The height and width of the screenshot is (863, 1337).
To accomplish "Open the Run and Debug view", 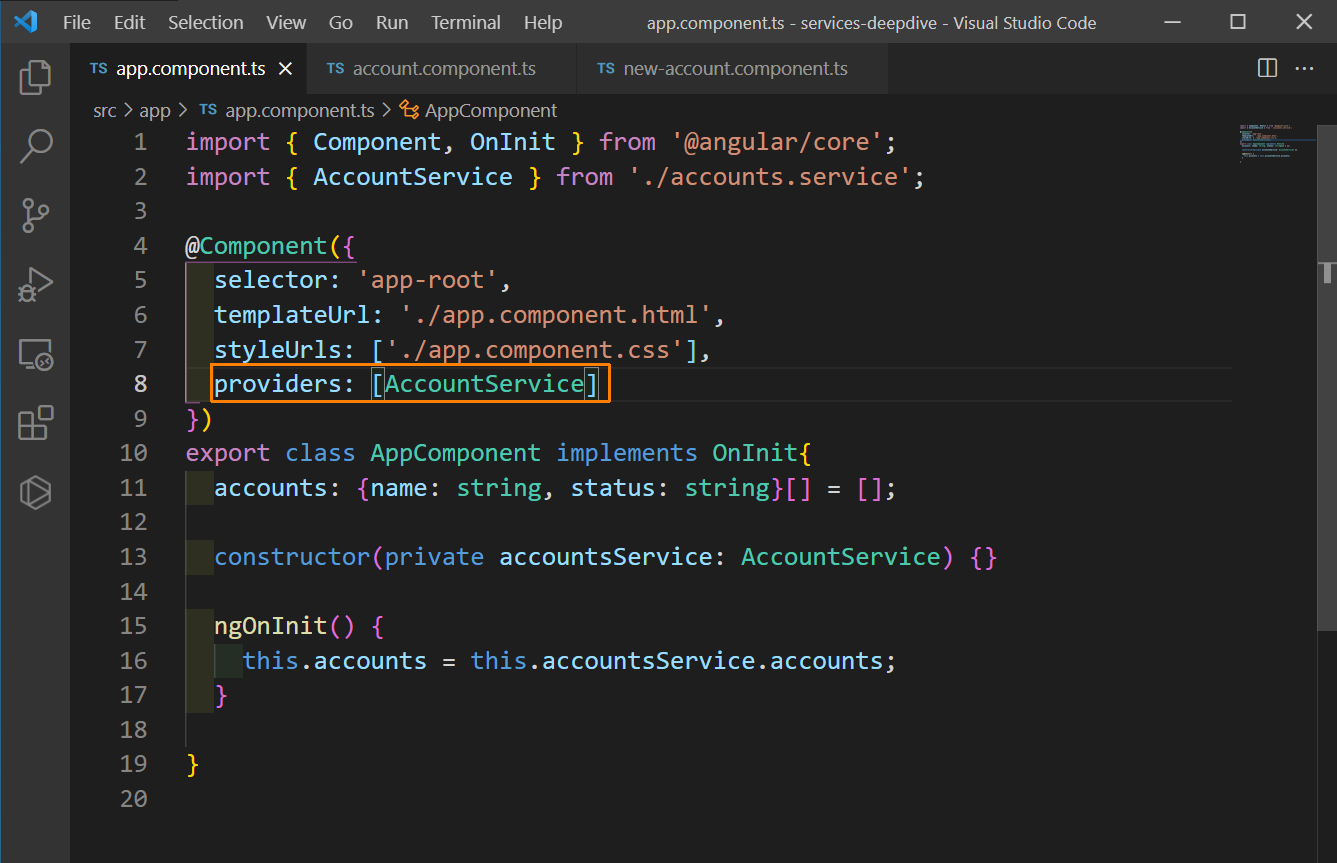I will [x=35, y=285].
